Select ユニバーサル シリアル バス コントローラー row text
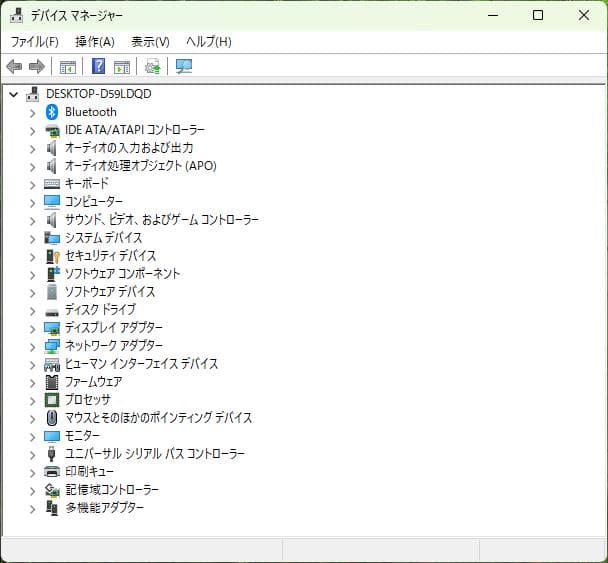Image resolution: width=608 pixels, height=563 pixels. [155, 454]
